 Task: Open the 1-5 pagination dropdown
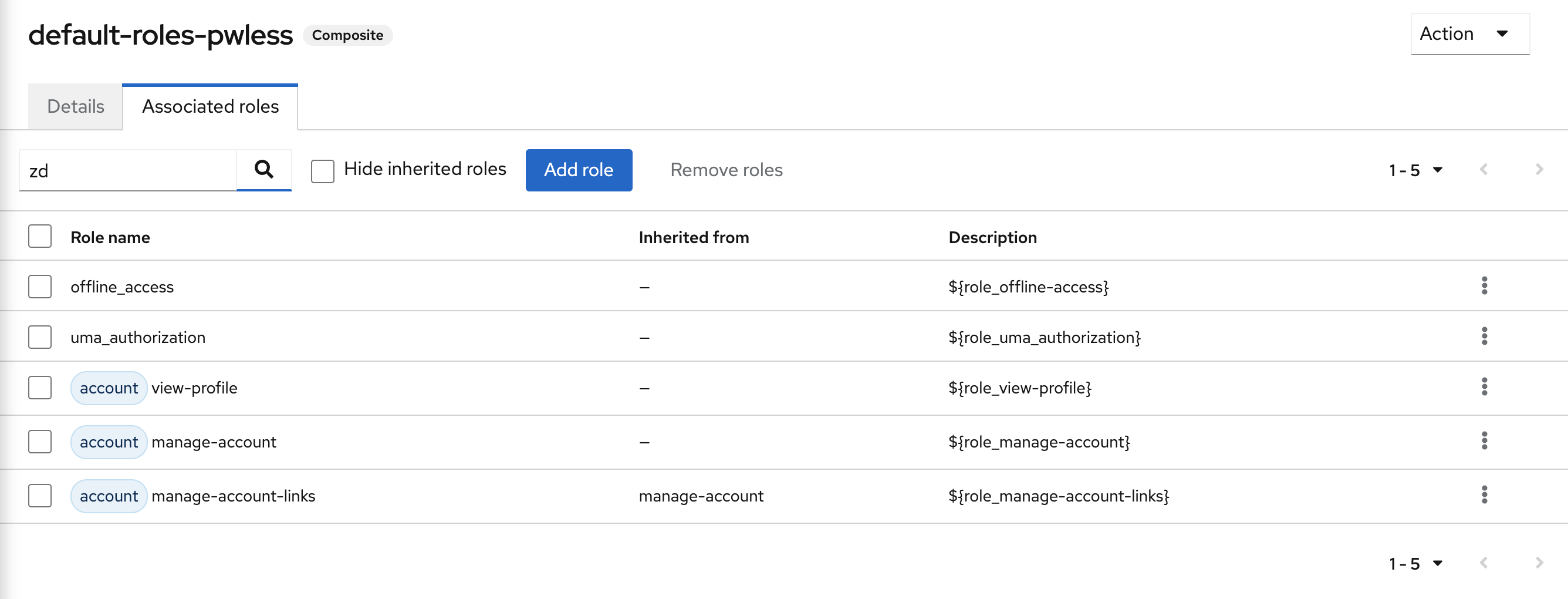click(1415, 170)
